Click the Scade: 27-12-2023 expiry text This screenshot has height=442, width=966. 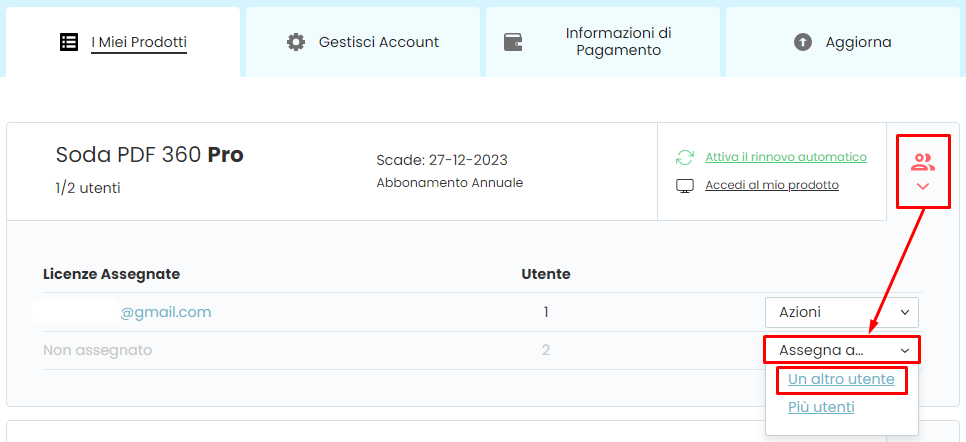442,160
